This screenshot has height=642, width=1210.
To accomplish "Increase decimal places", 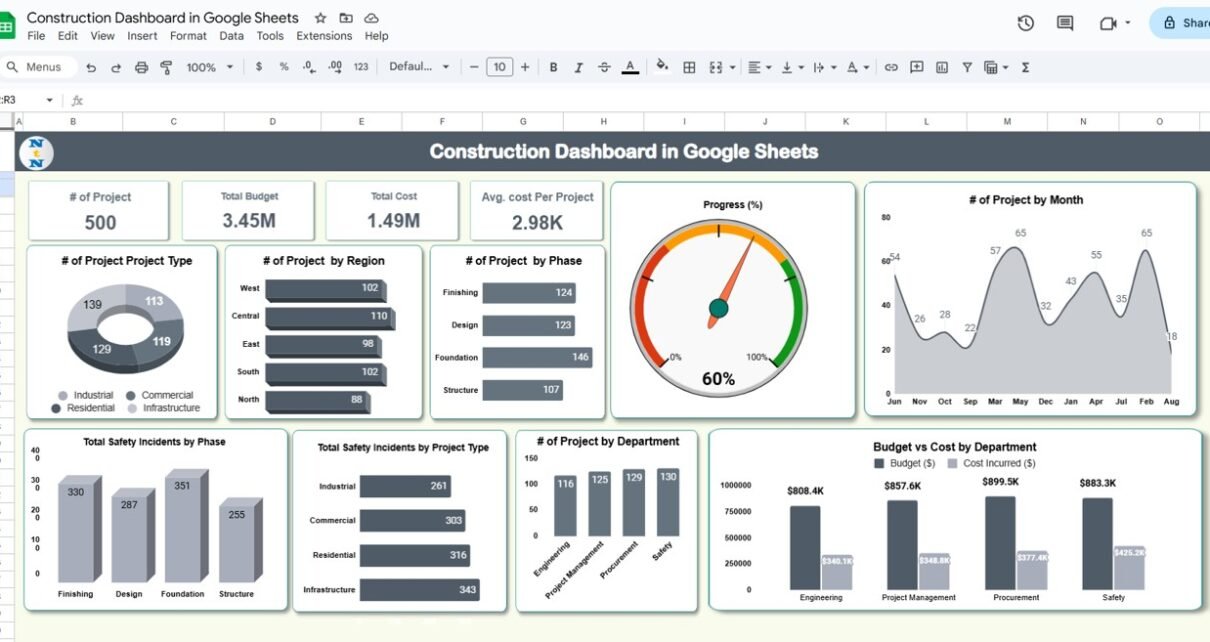I will [335, 67].
